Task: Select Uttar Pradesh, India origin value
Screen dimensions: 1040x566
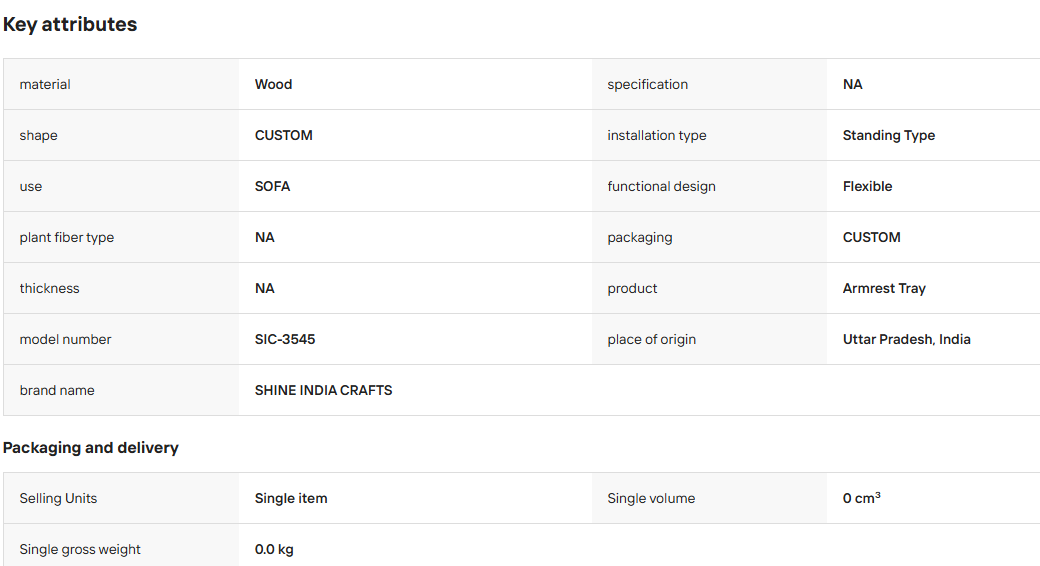Action: [x=906, y=339]
